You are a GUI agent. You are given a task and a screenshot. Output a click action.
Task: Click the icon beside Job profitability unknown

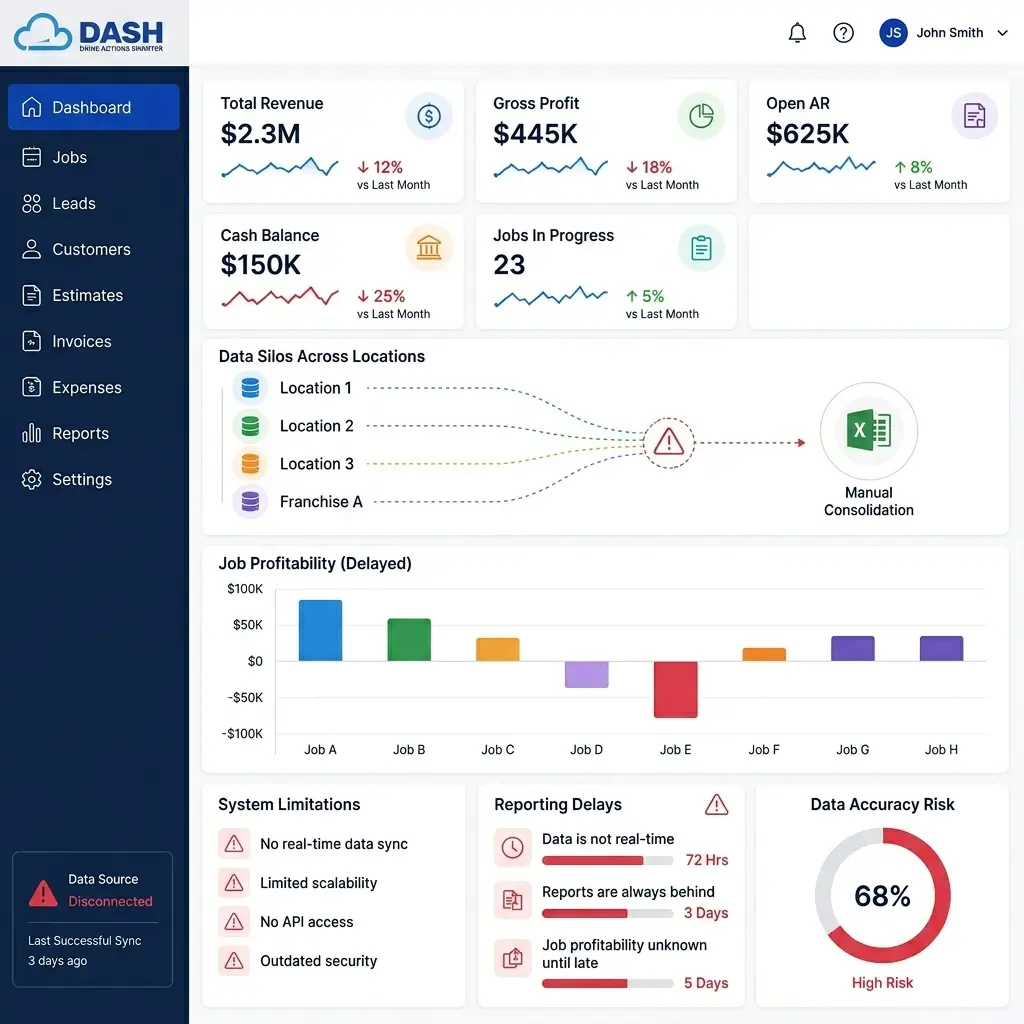(x=513, y=958)
